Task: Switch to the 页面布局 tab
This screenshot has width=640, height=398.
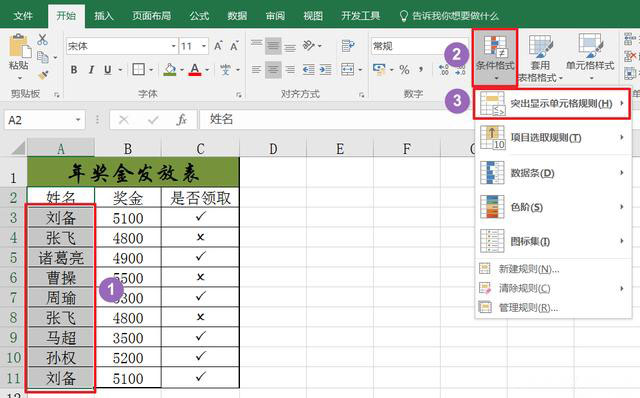Action: (x=151, y=16)
